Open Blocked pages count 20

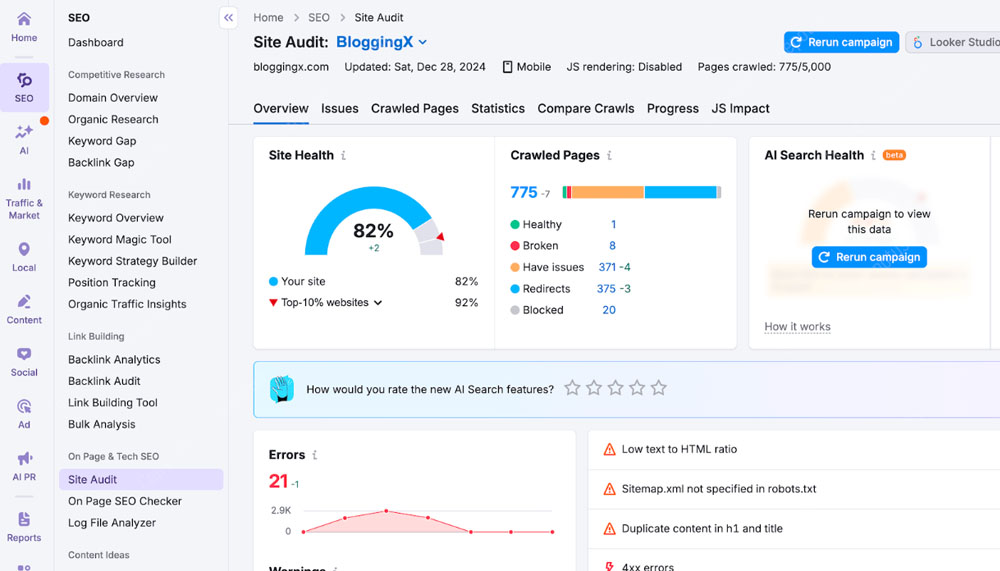(x=609, y=310)
